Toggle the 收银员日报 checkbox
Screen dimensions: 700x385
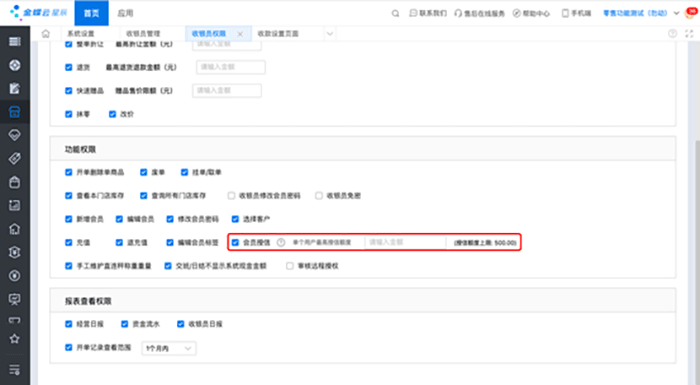pyautogui.click(x=180, y=324)
